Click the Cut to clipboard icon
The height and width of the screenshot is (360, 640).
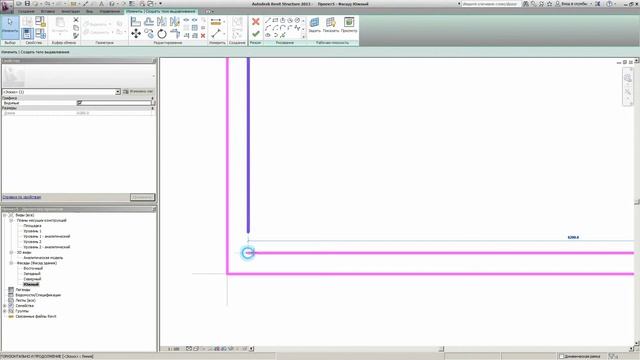76,20
